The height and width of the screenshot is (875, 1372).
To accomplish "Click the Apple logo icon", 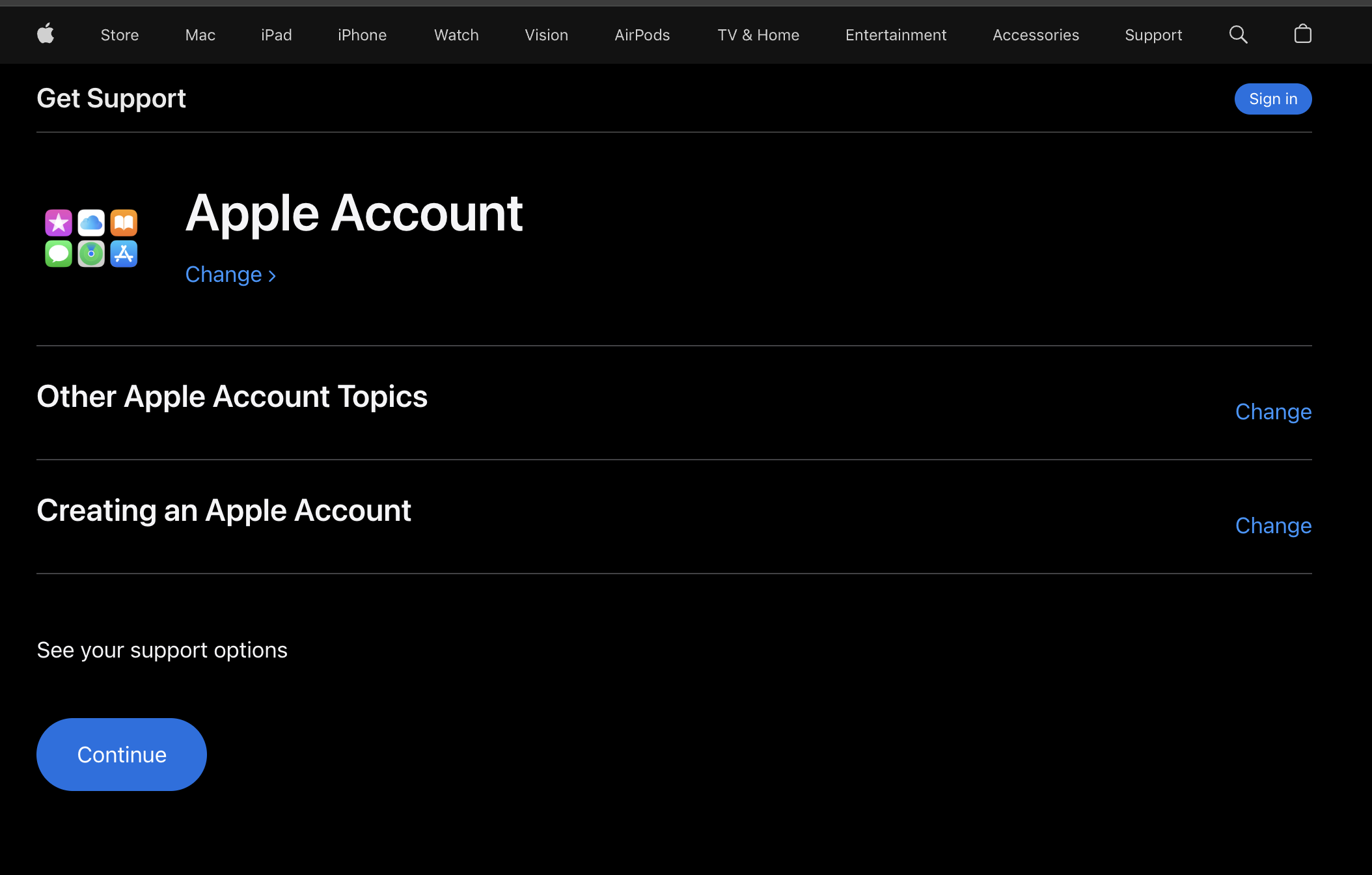I will coord(46,34).
